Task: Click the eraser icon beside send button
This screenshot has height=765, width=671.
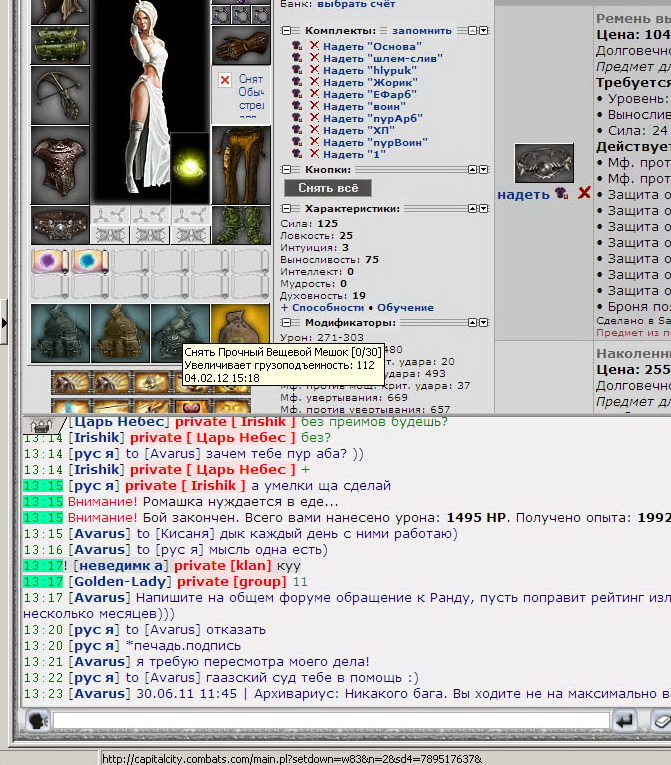Action: [661, 721]
